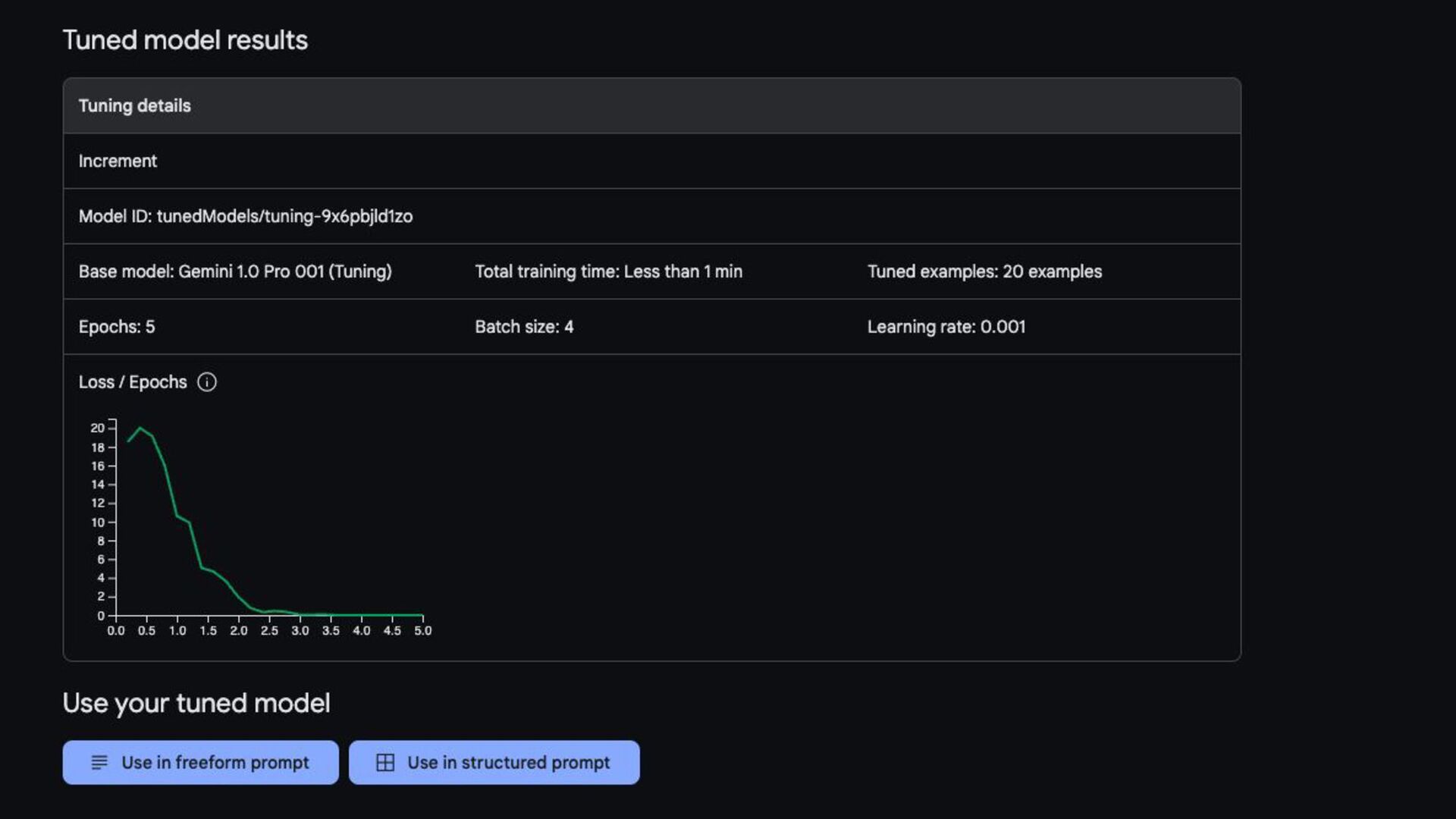
Task: Click the structured prompt grid icon
Action: (x=385, y=763)
